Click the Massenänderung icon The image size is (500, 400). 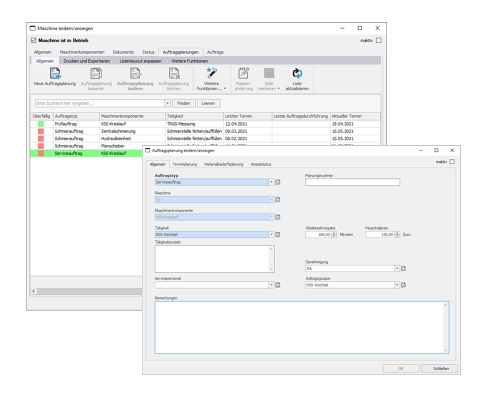(x=243, y=73)
